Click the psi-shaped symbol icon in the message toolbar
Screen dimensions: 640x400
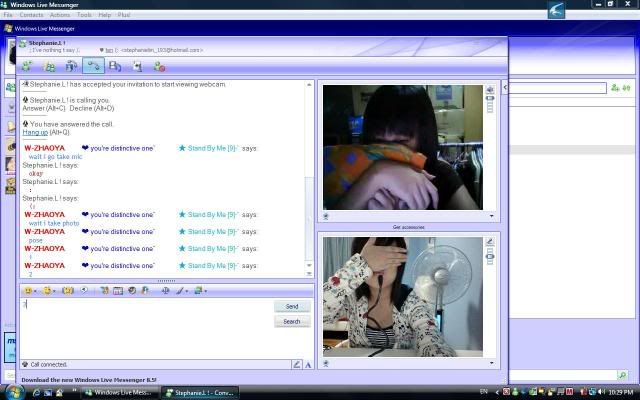165,291
